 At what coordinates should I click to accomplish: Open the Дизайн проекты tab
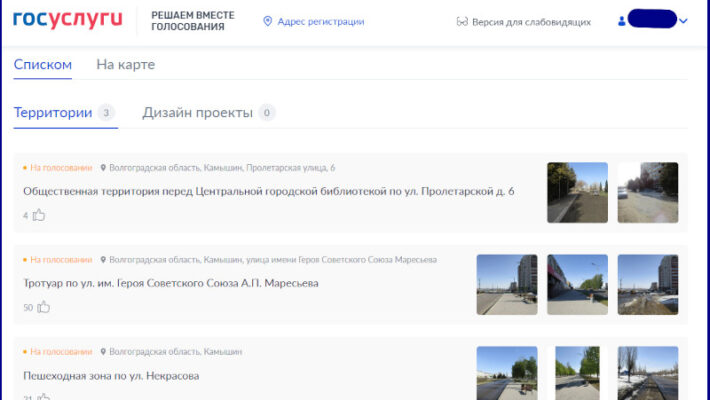[x=197, y=113]
